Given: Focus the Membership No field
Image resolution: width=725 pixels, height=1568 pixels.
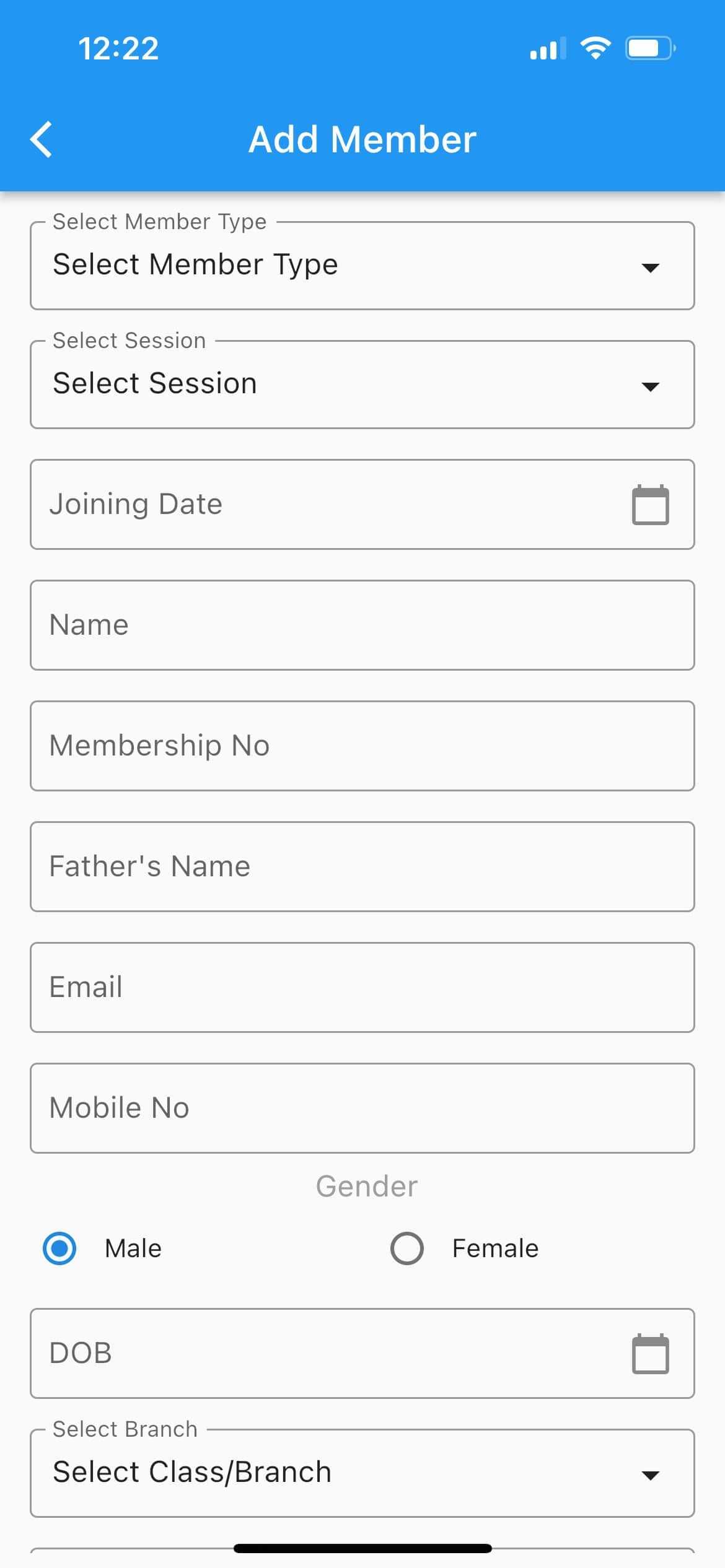Looking at the screenshot, I should pyautogui.click(x=362, y=746).
